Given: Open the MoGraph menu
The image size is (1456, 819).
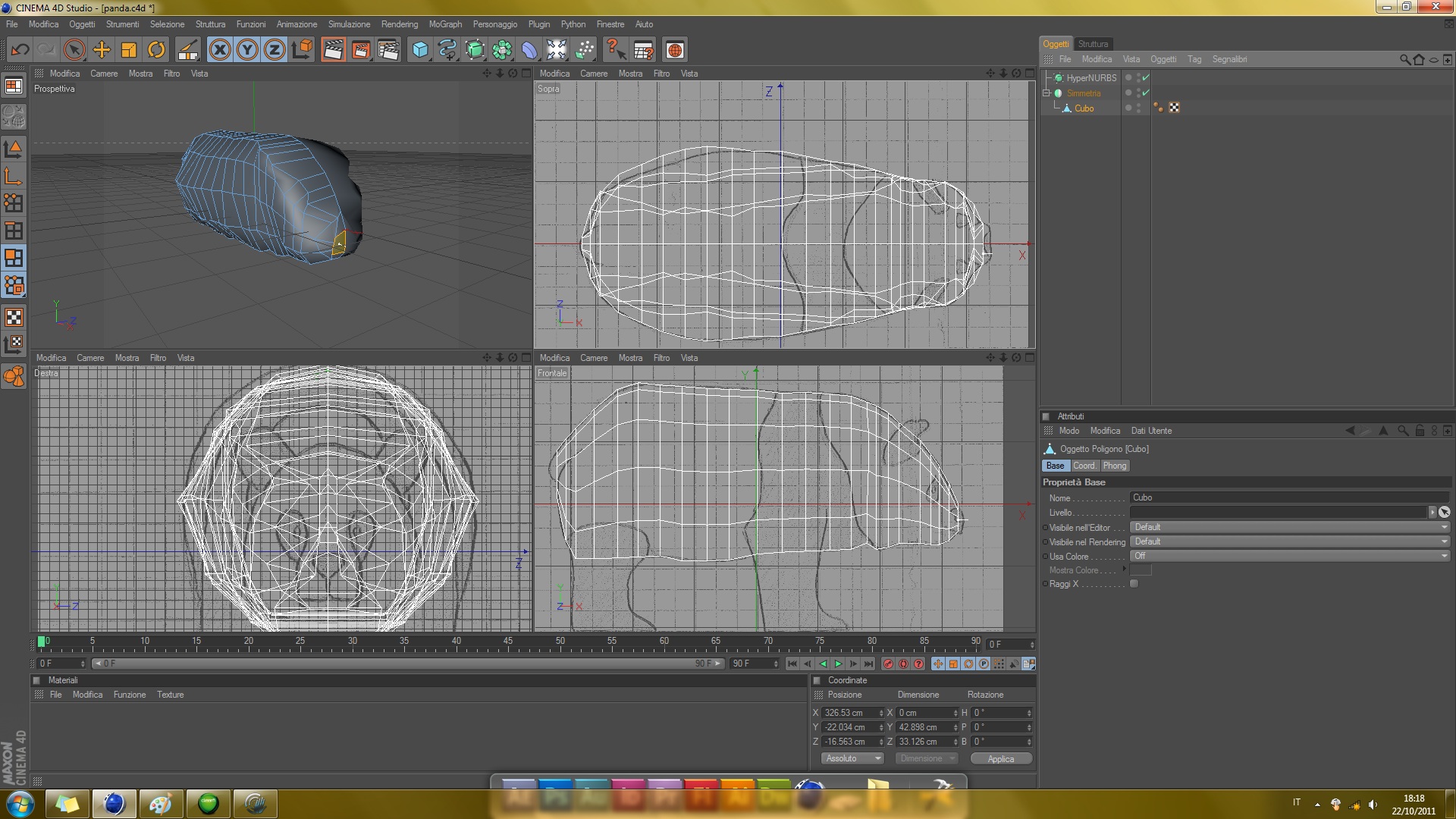Looking at the screenshot, I should point(444,24).
